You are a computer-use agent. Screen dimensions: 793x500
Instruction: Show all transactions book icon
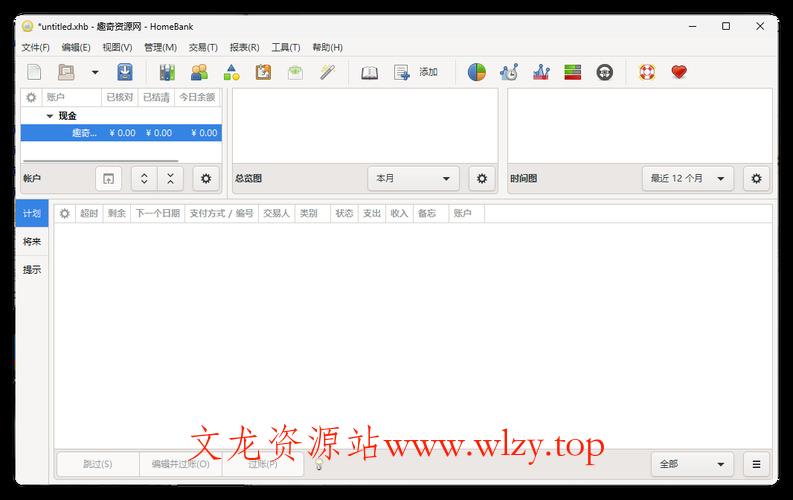pos(369,72)
